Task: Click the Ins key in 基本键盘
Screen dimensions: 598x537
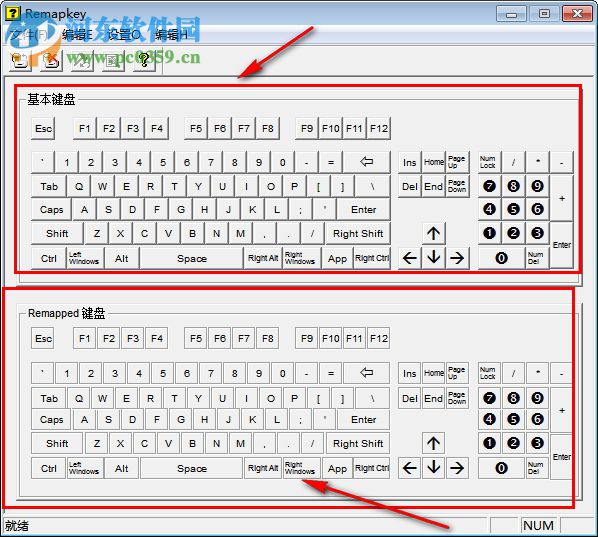Action: (410, 162)
